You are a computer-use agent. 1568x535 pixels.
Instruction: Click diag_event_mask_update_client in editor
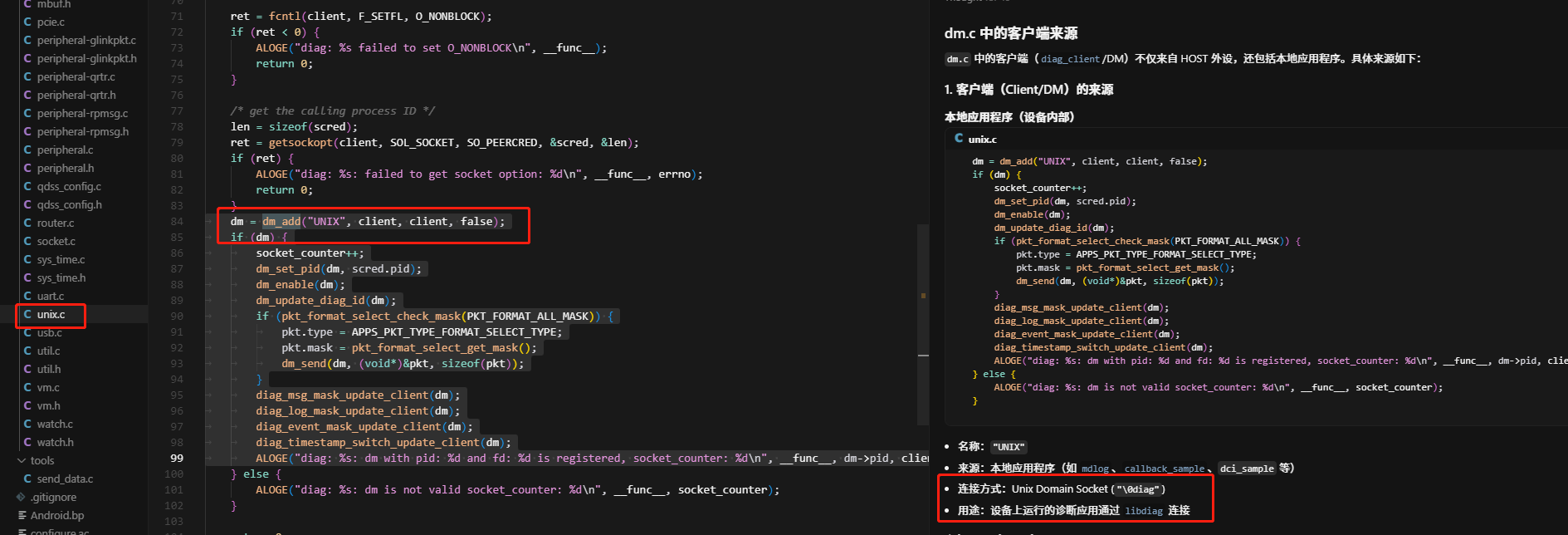click(x=349, y=426)
